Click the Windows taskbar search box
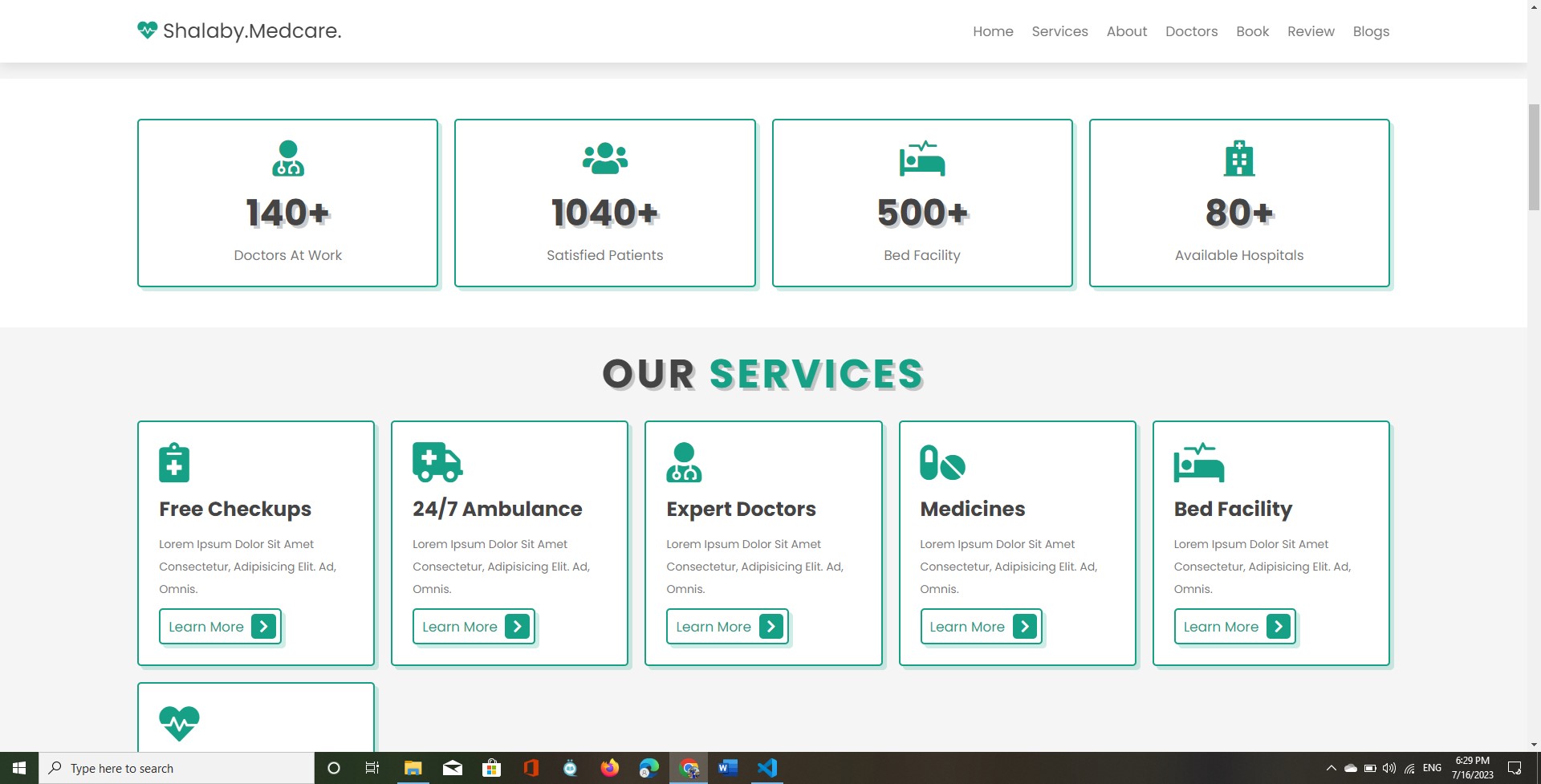Image resolution: width=1541 pixels, height=784 pixels. click(x=177, y=768)
